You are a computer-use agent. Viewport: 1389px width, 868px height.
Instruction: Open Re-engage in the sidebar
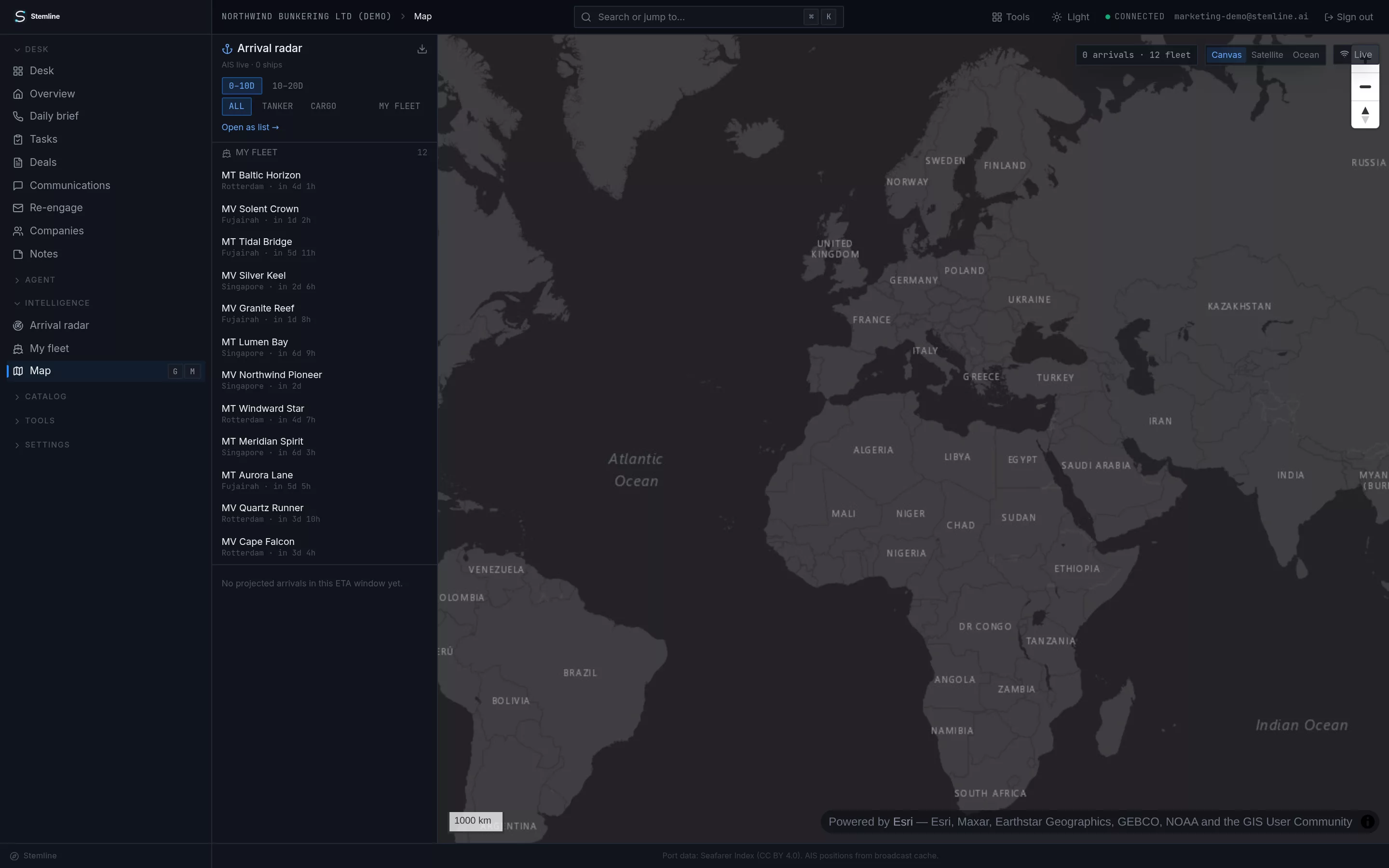pyautogui.click(x=106, y=208)
